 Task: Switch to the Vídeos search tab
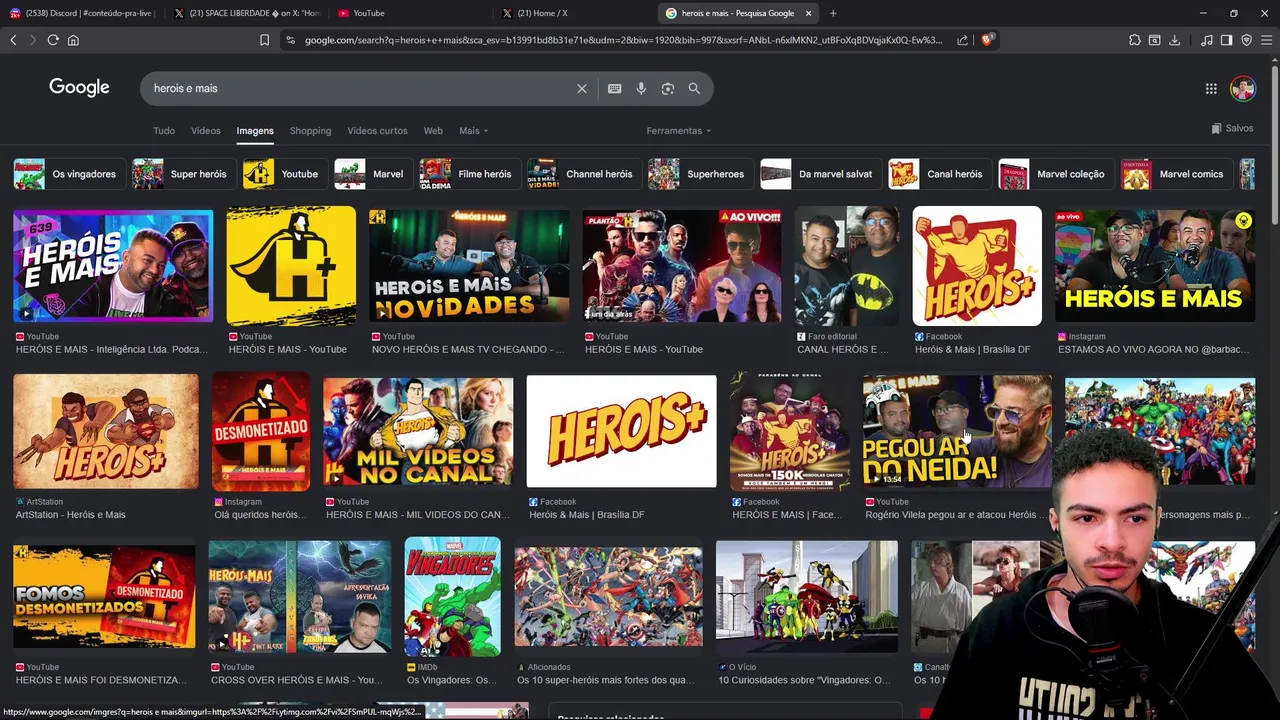coord(206,131)
